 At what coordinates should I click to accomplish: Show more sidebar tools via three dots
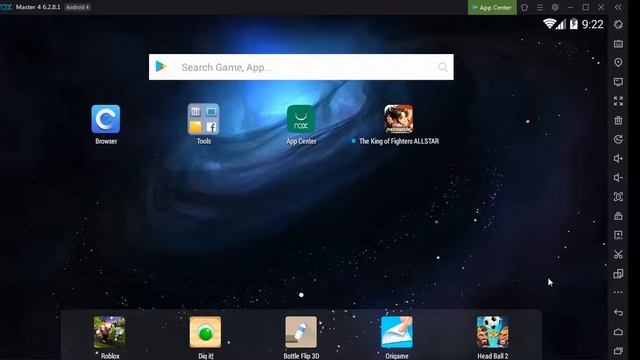618,292
